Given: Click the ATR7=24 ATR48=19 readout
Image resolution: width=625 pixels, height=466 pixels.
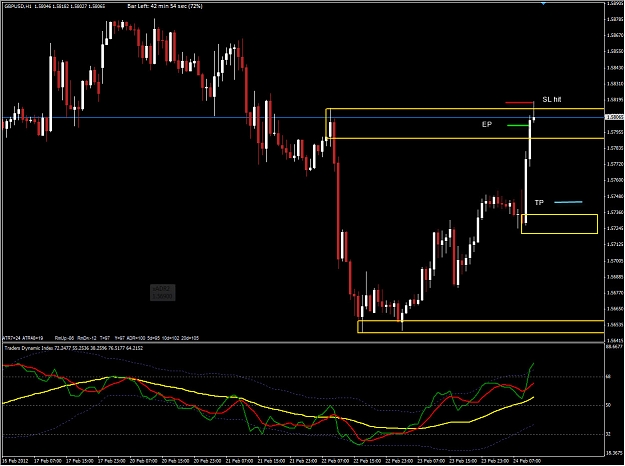Looking at the screenshot, I should click(23, 338).
